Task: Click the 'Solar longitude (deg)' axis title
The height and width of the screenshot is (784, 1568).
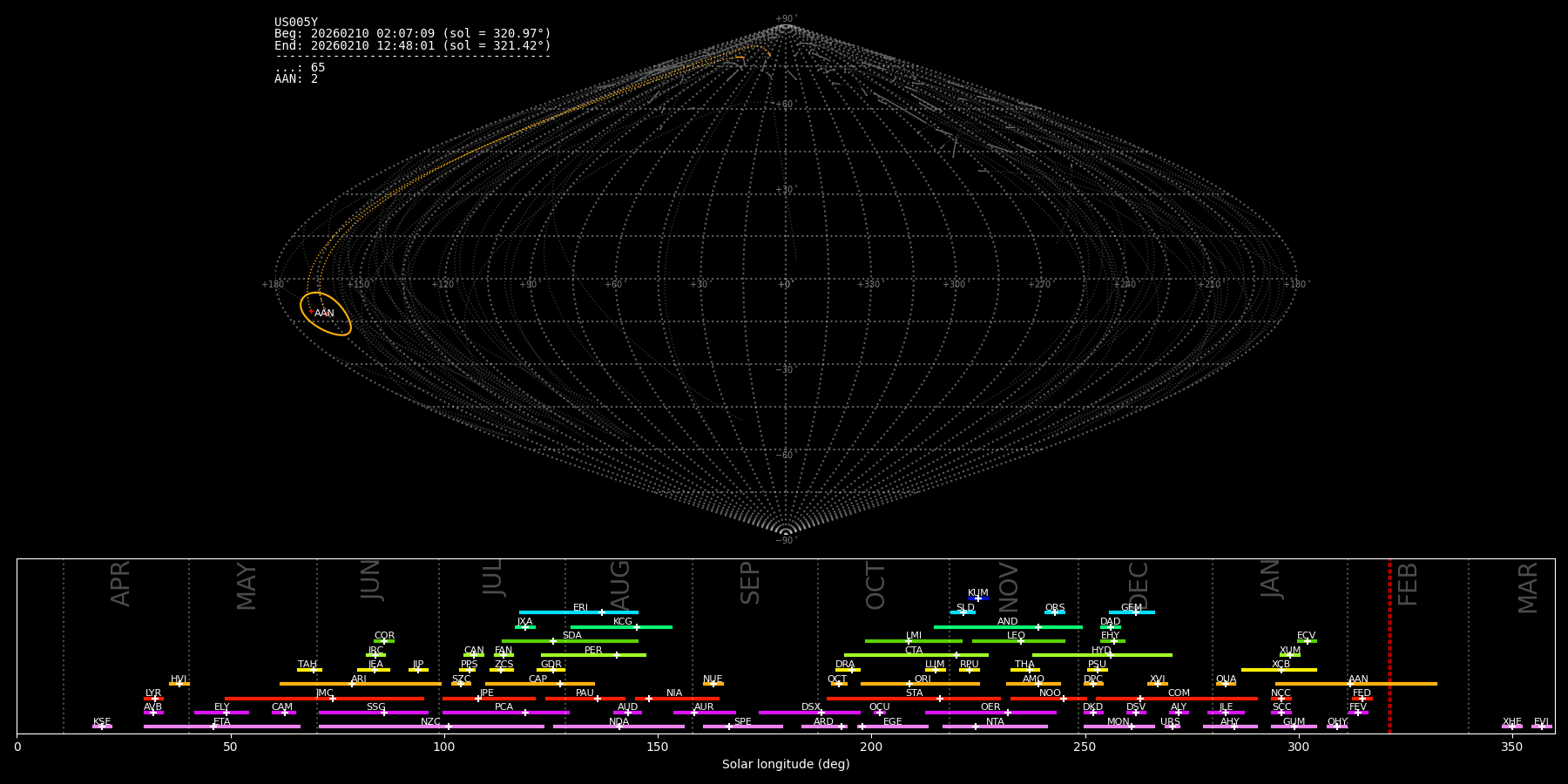Action: pos(786,764)
